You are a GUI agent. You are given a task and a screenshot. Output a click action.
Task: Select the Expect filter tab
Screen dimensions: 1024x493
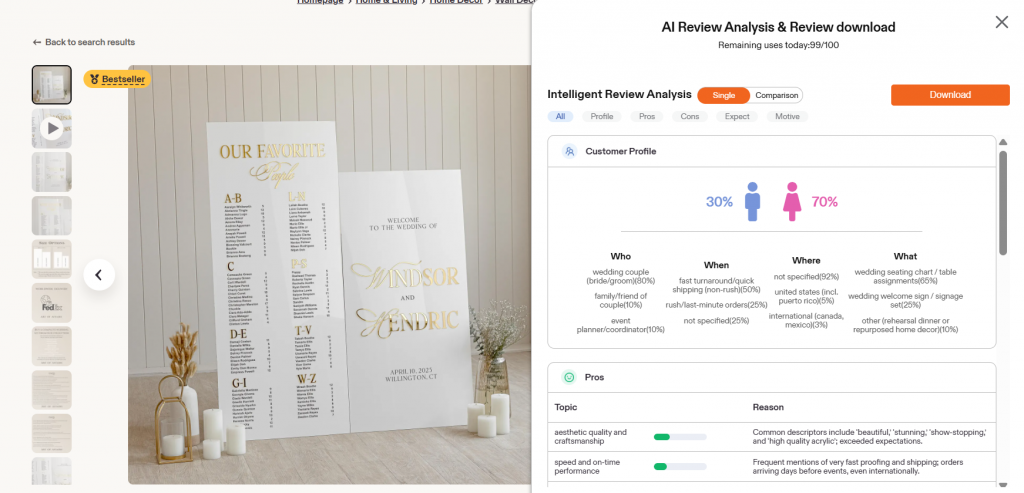737,116
